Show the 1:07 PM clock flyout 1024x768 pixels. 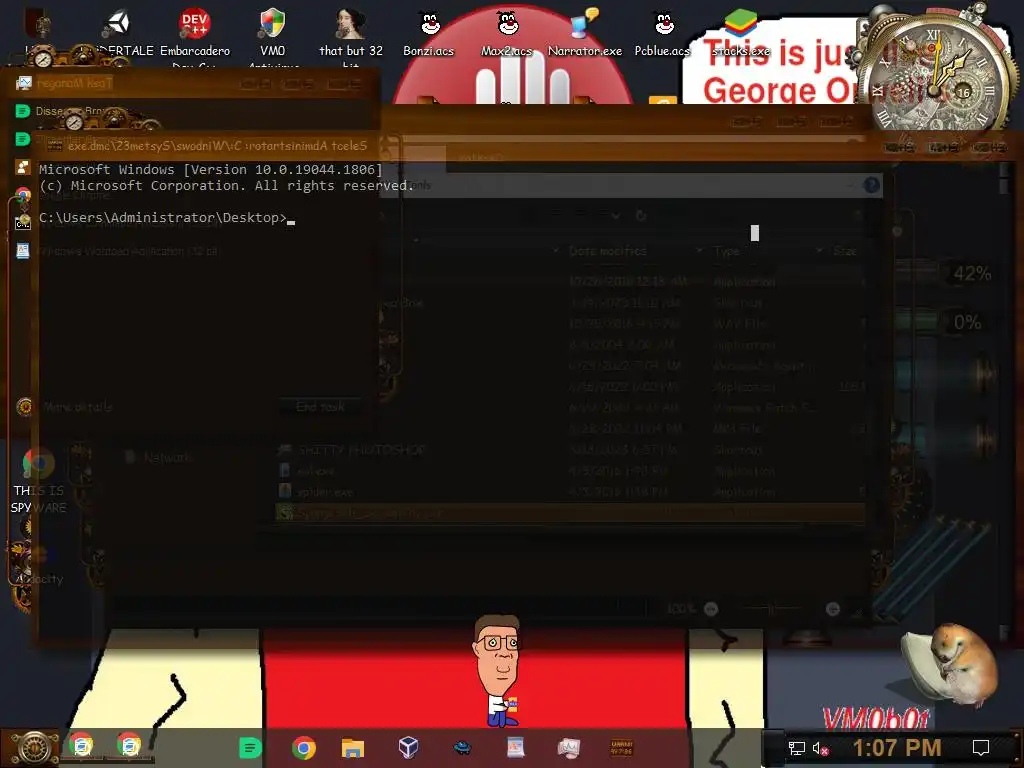tap(897, 747)
